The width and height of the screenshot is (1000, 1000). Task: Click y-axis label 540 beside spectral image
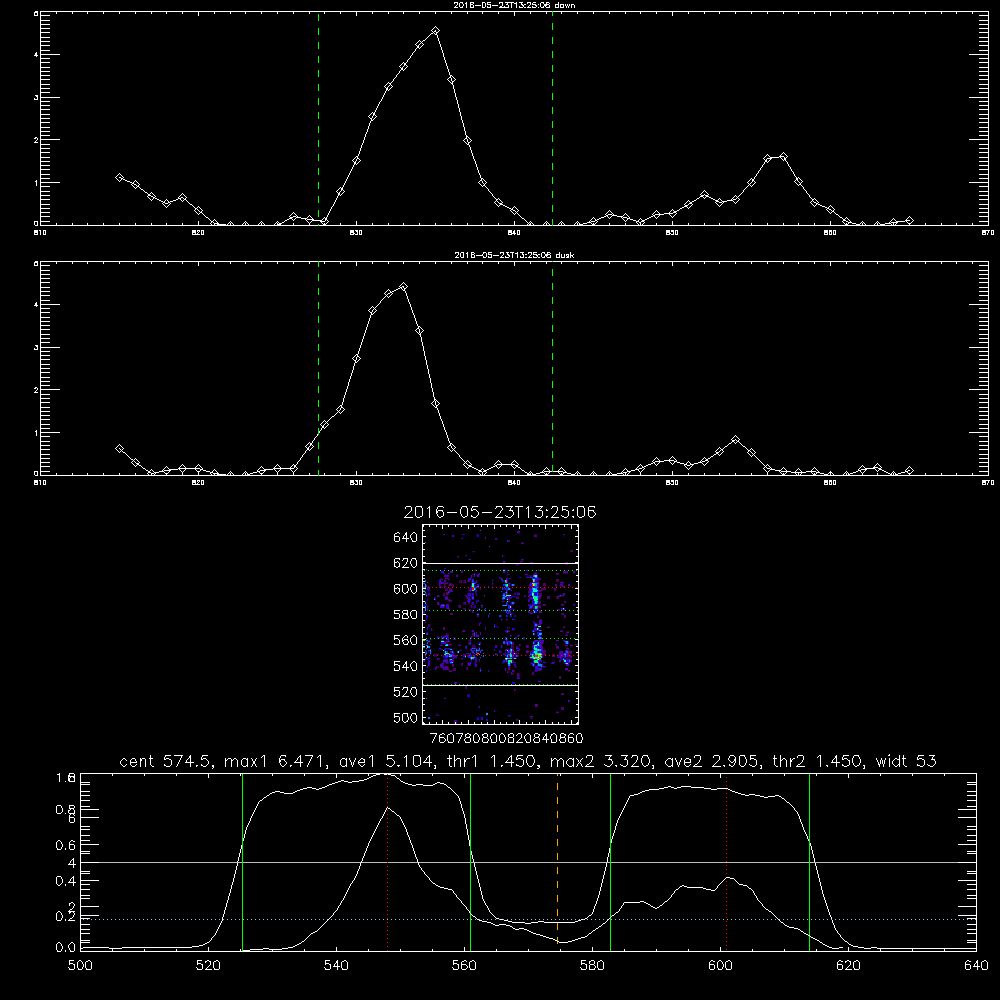coord(406,666)
